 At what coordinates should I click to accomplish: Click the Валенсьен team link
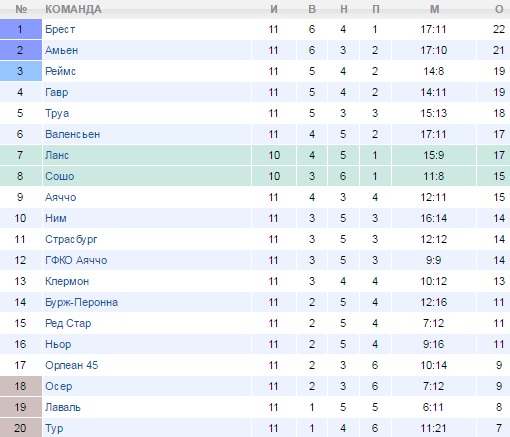72,134
